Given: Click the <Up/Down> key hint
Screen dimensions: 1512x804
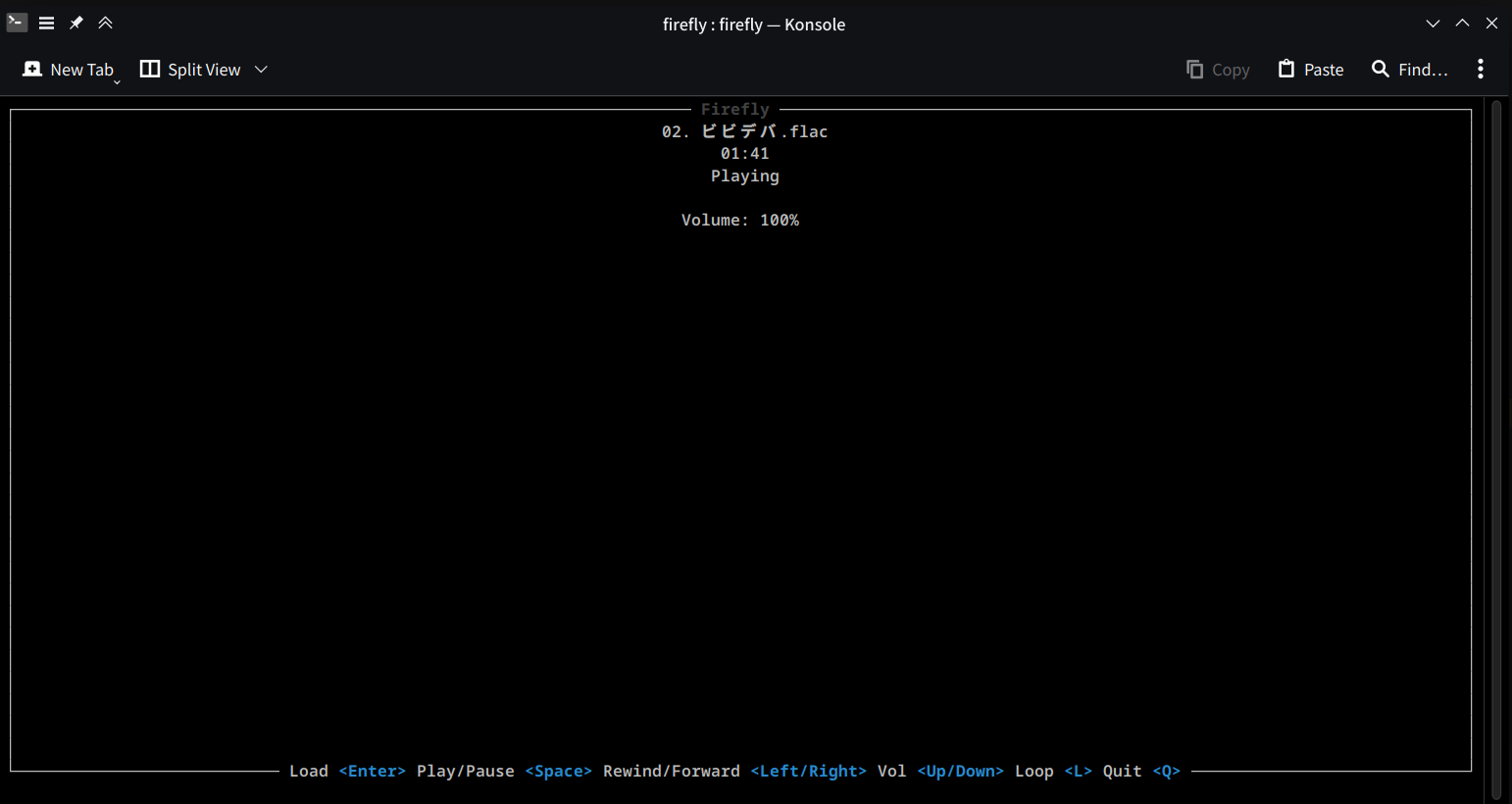Looking at the screenshot, I should pyautogui.click(x=961, y=772).
